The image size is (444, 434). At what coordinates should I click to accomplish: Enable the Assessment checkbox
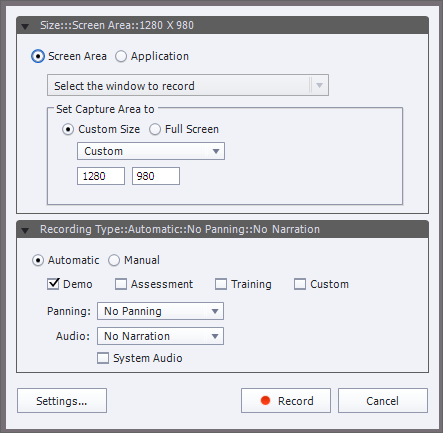tap(121, 284)
